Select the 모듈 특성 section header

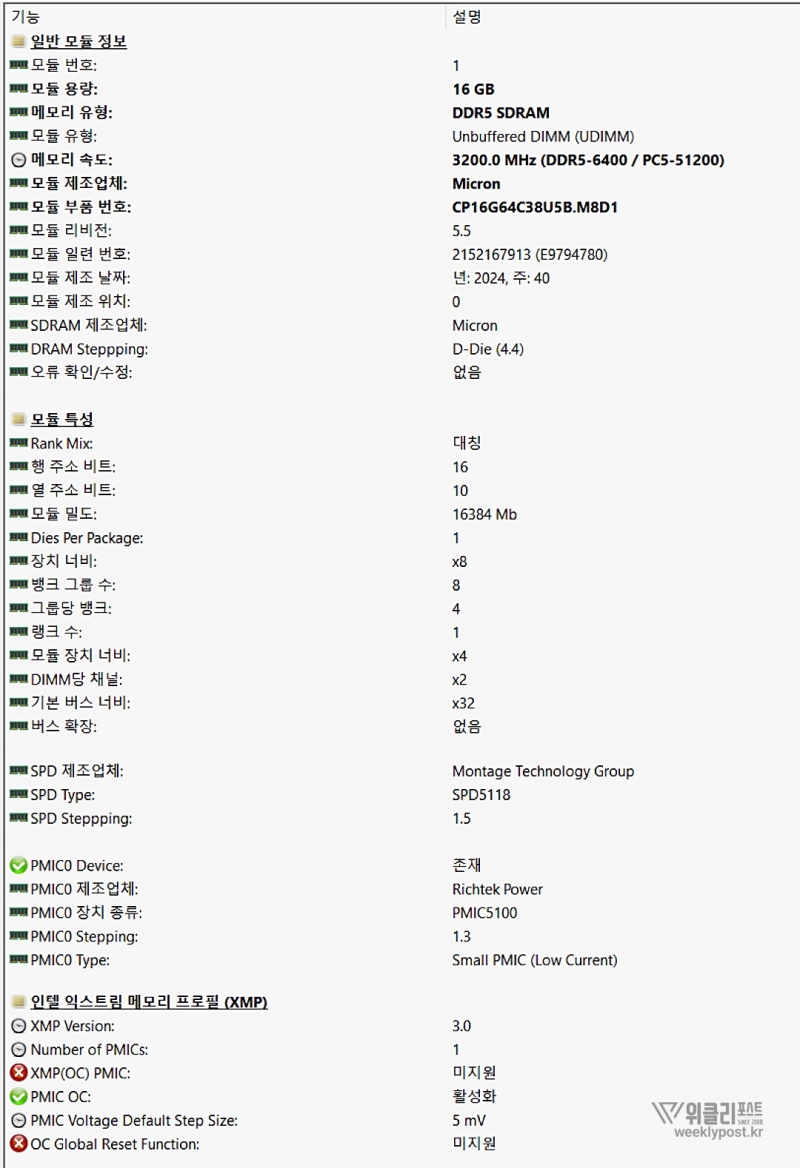coord(62,419)
